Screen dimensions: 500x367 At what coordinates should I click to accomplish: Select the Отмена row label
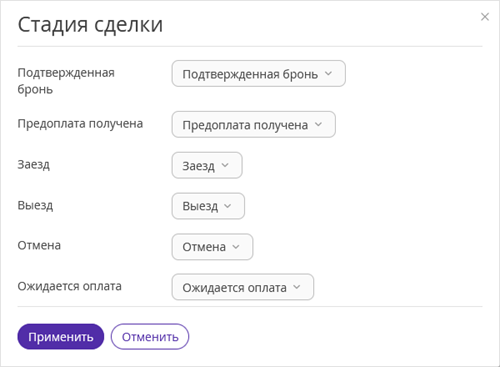pos(39,246)
